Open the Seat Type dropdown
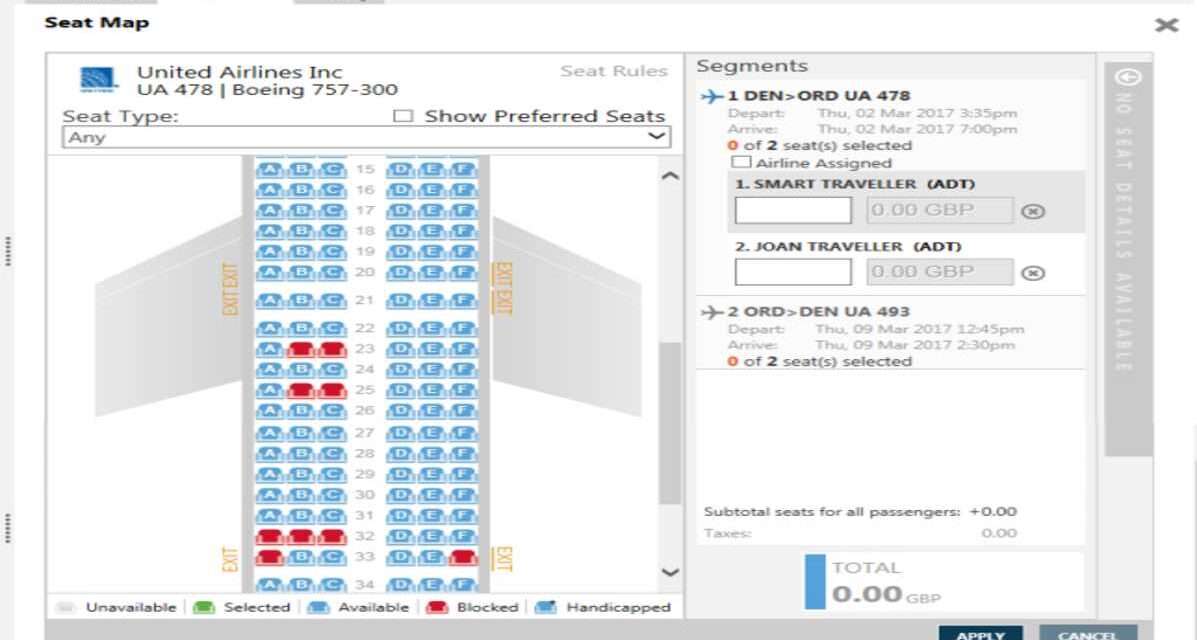The image size is (1197, 640). [365, 137]
